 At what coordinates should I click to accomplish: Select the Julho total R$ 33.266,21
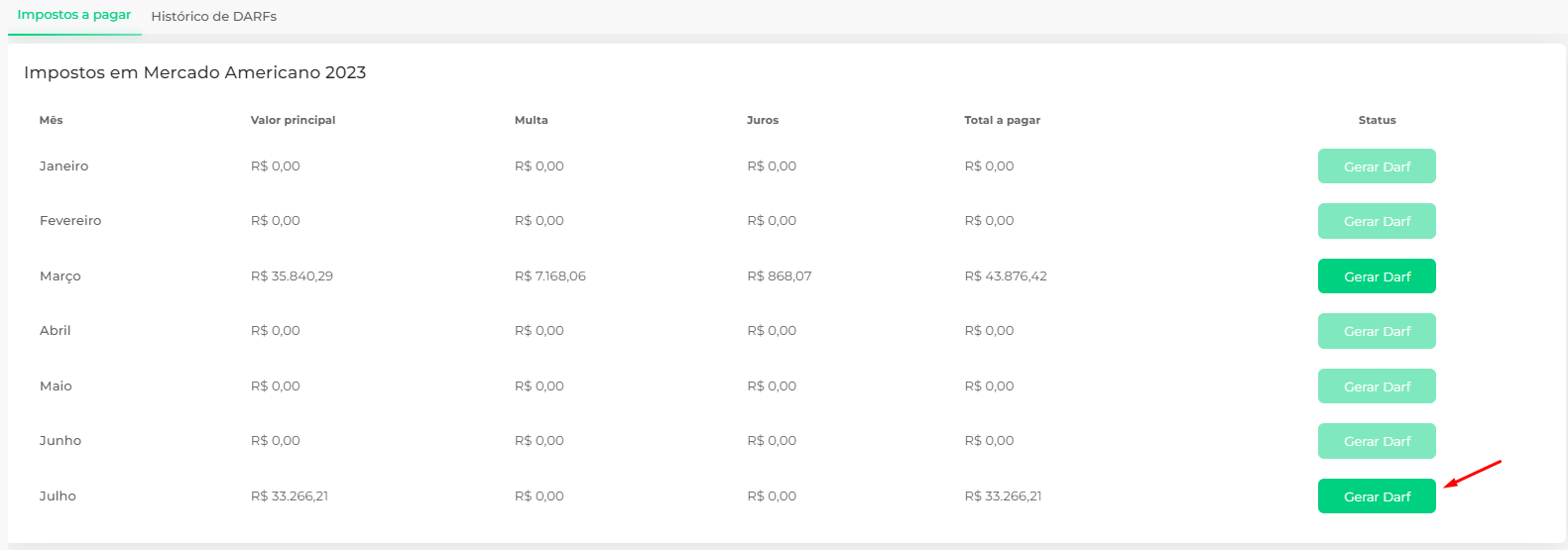coord(1003,496)
